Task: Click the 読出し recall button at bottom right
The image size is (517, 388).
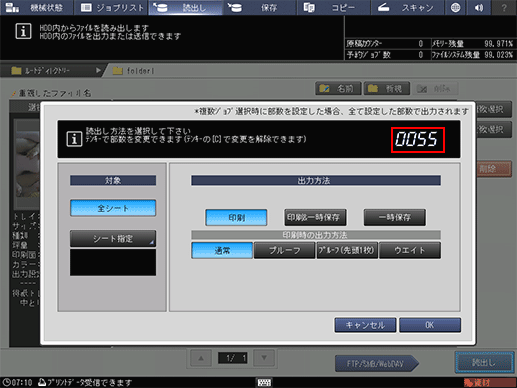Action: click(484, 362)
